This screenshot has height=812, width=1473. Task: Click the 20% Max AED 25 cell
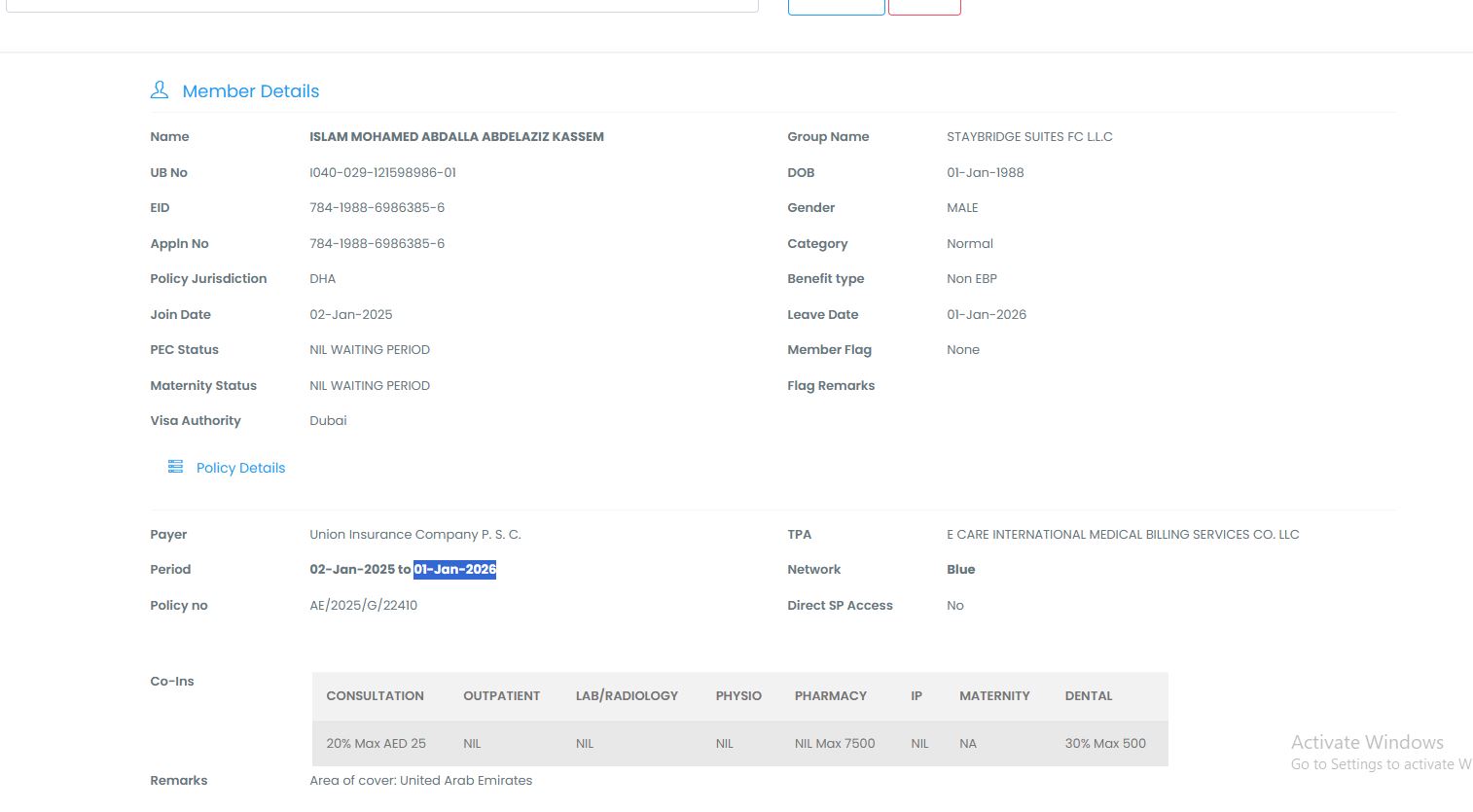[376, 744]
